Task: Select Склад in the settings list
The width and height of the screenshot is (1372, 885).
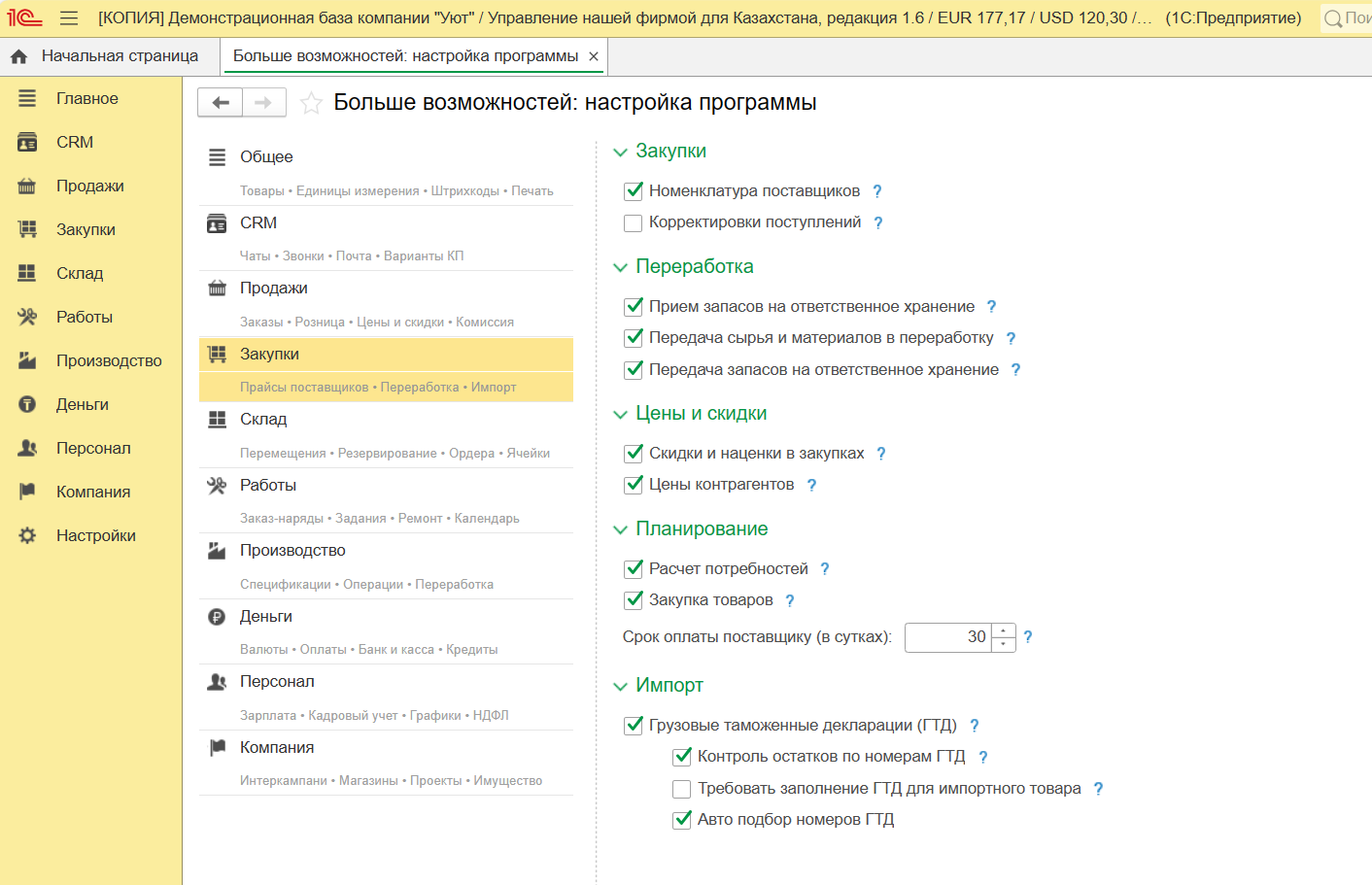Action: tap(263, 420)
